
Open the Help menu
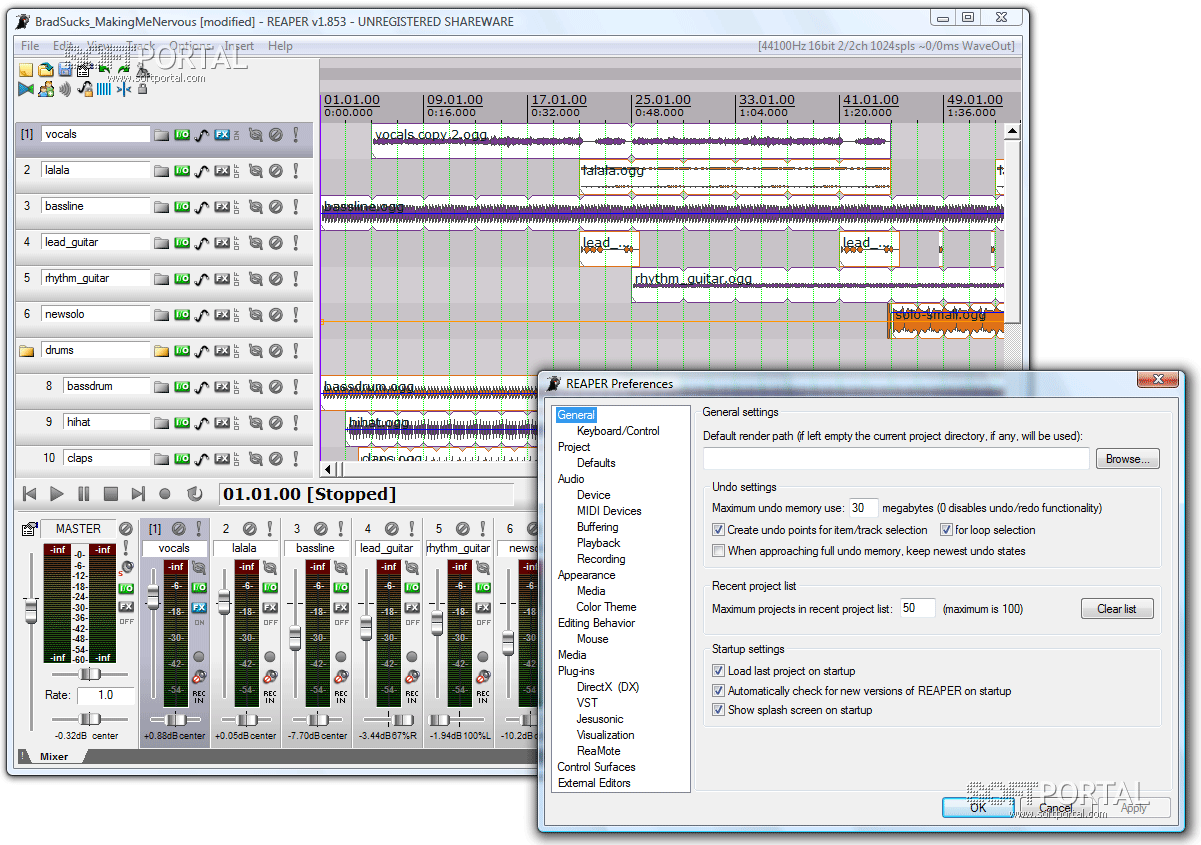click(x=281, y=46)
